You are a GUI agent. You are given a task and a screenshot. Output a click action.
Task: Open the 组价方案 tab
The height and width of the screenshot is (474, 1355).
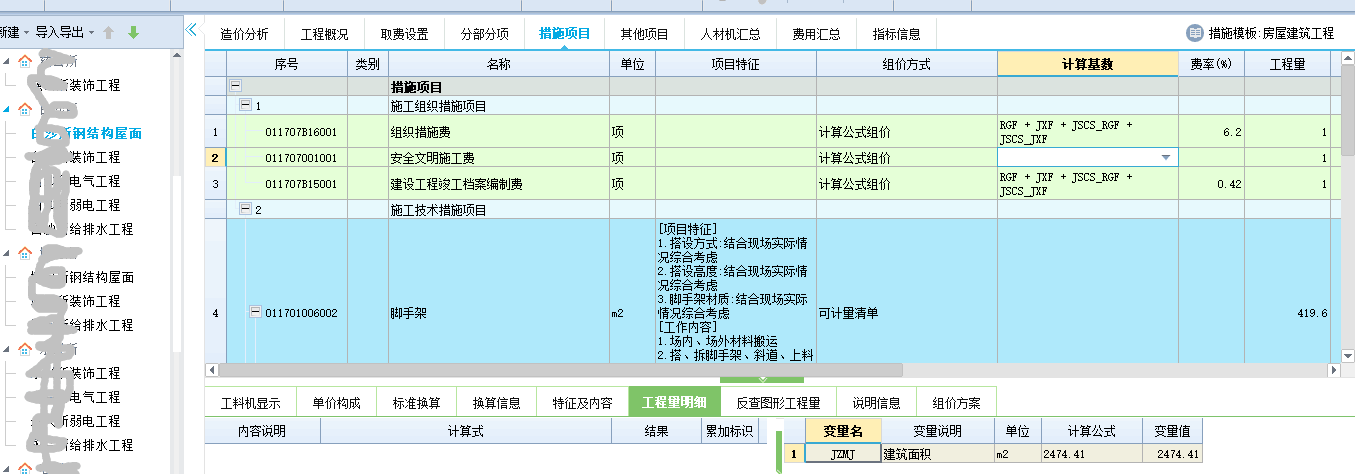point(956,403)
